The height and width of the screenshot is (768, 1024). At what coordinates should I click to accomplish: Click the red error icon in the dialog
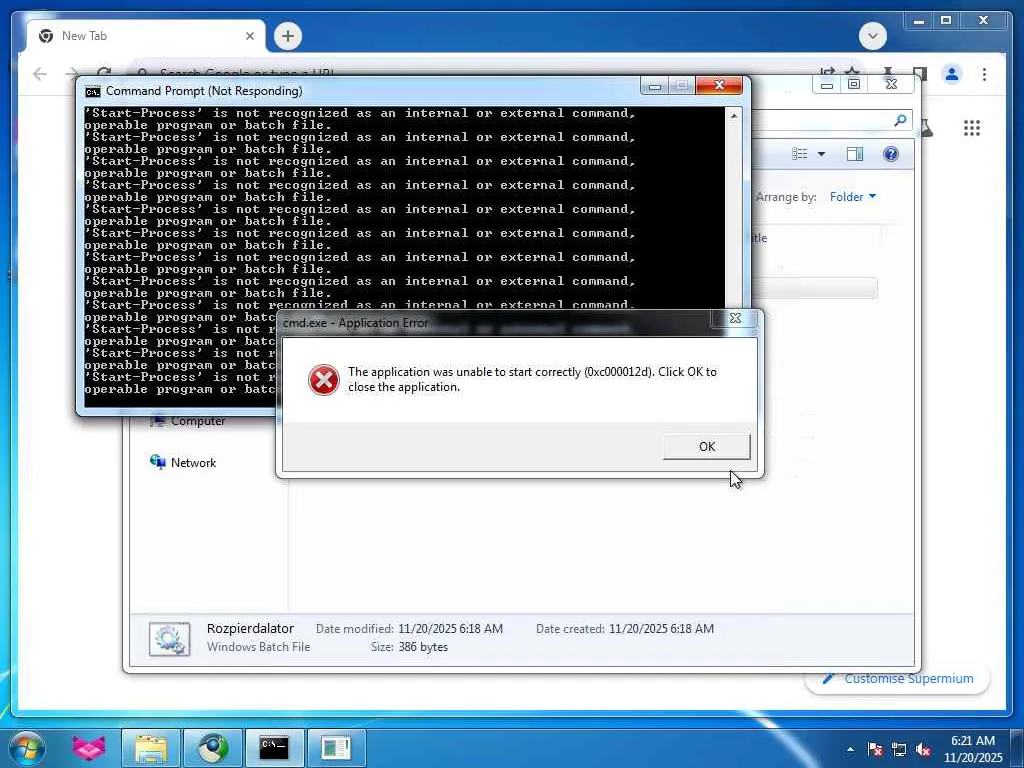[x=324, y=379]
